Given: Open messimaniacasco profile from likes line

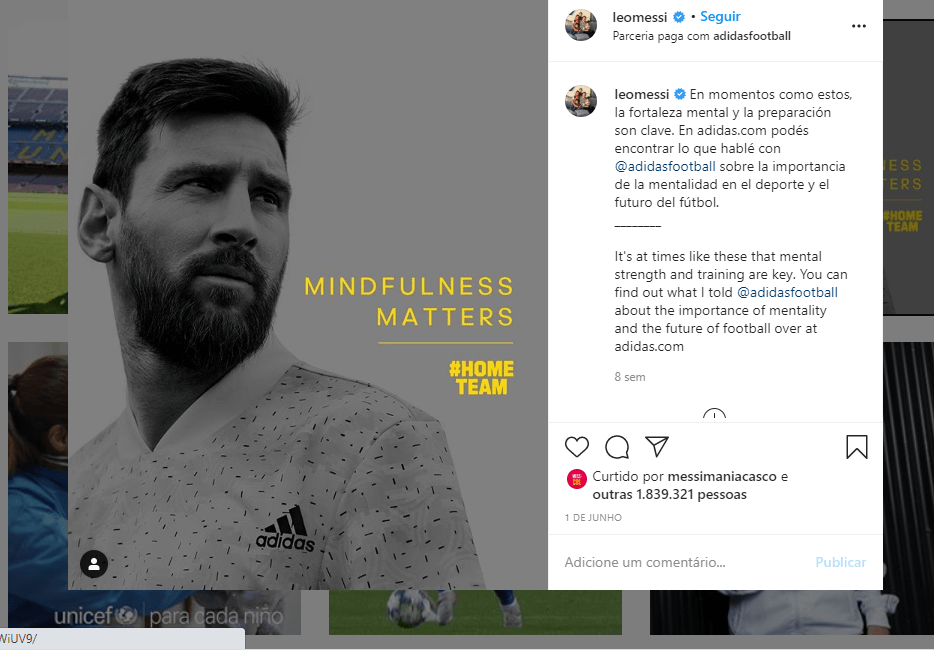Looking at the screenshot, I should pos(722,477).
